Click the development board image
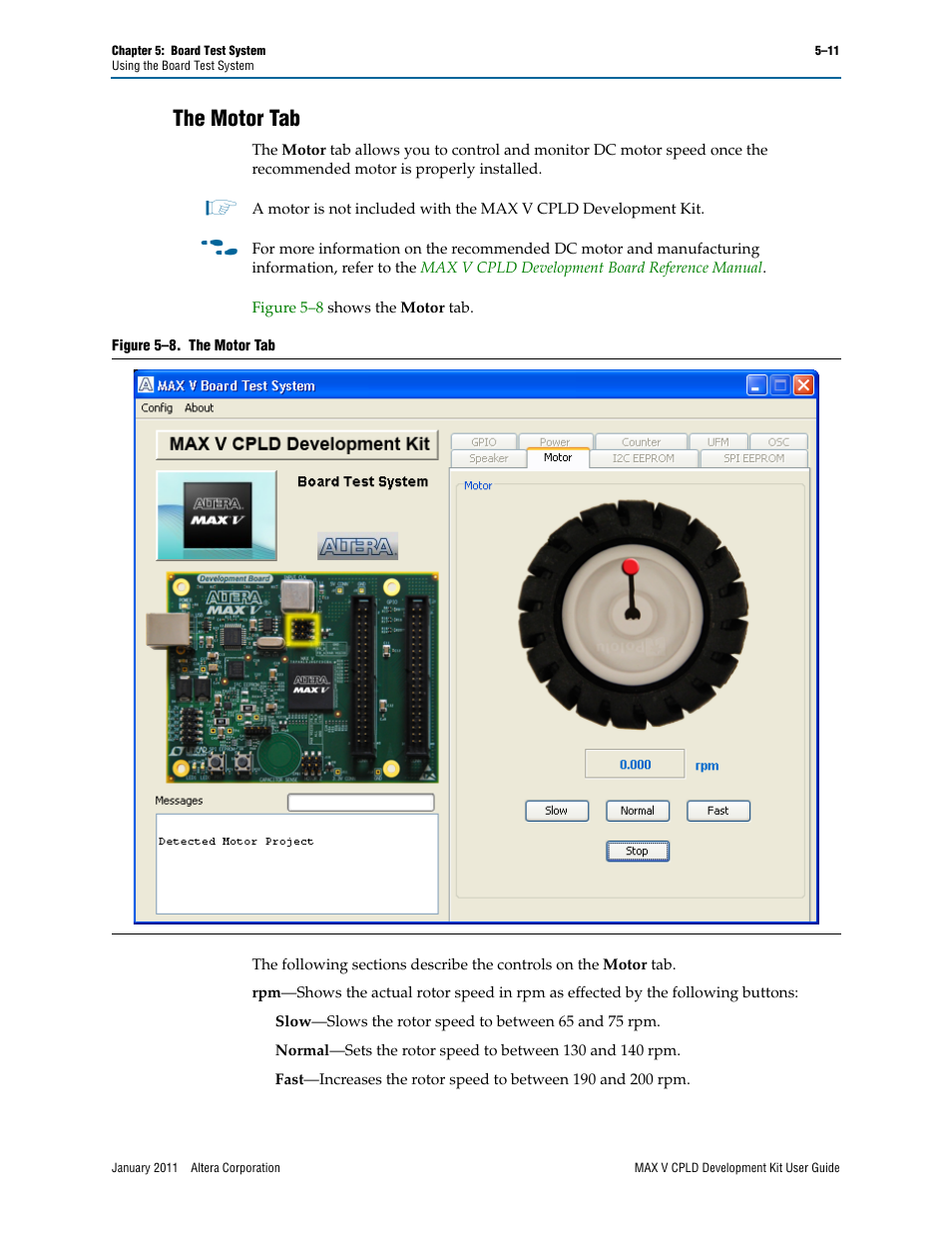Screen dimensions: 952x1233 coord(294,677)
